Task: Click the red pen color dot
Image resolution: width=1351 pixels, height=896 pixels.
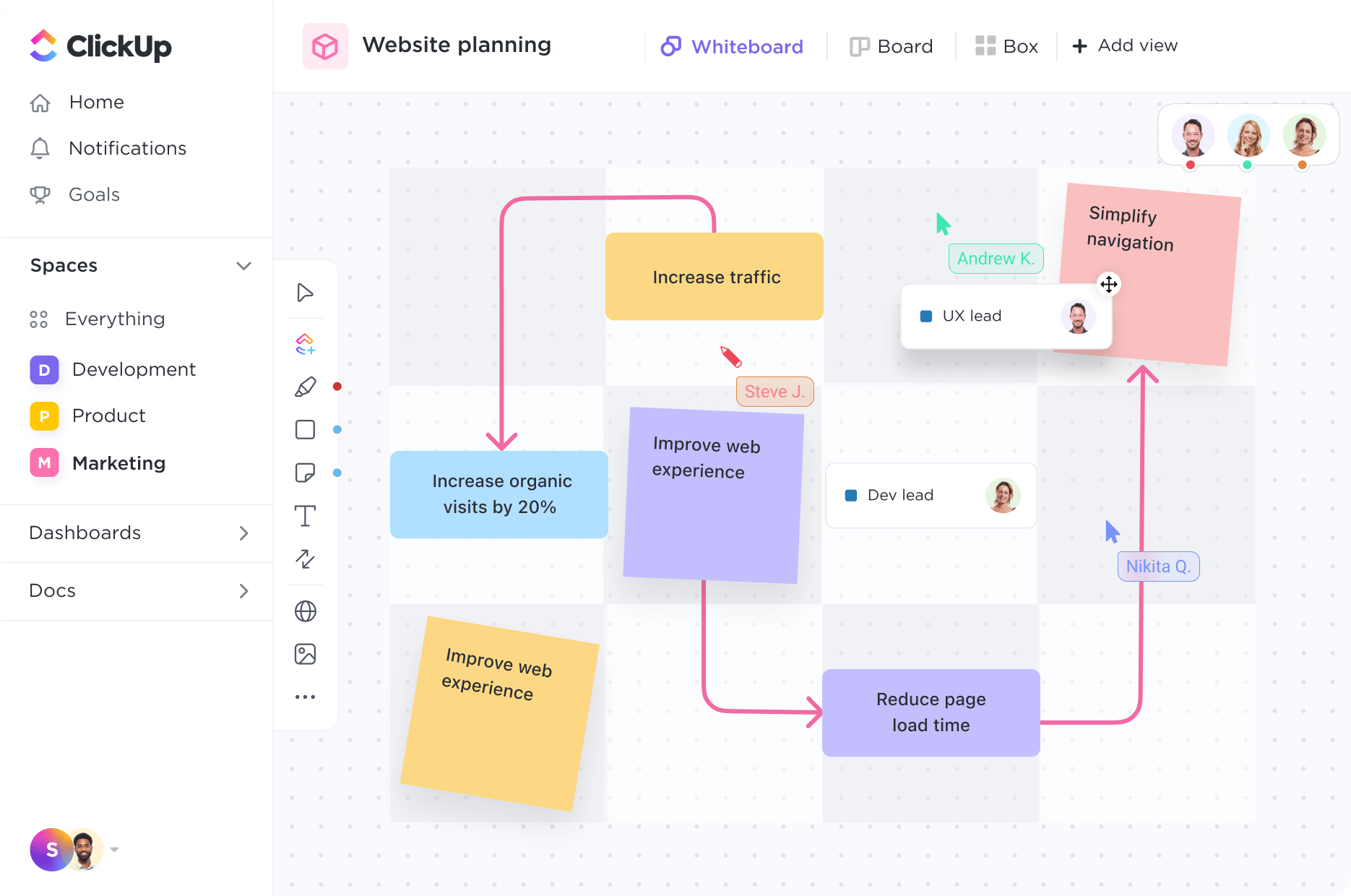Action: 337,387
